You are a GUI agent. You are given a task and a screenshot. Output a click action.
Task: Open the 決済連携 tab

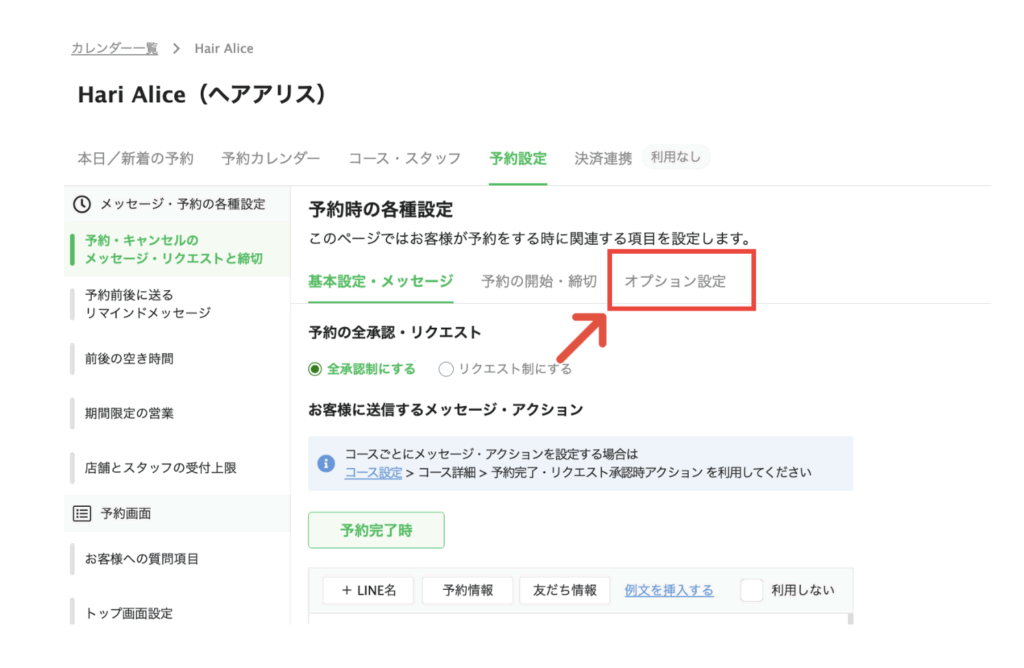coord(603,158)
